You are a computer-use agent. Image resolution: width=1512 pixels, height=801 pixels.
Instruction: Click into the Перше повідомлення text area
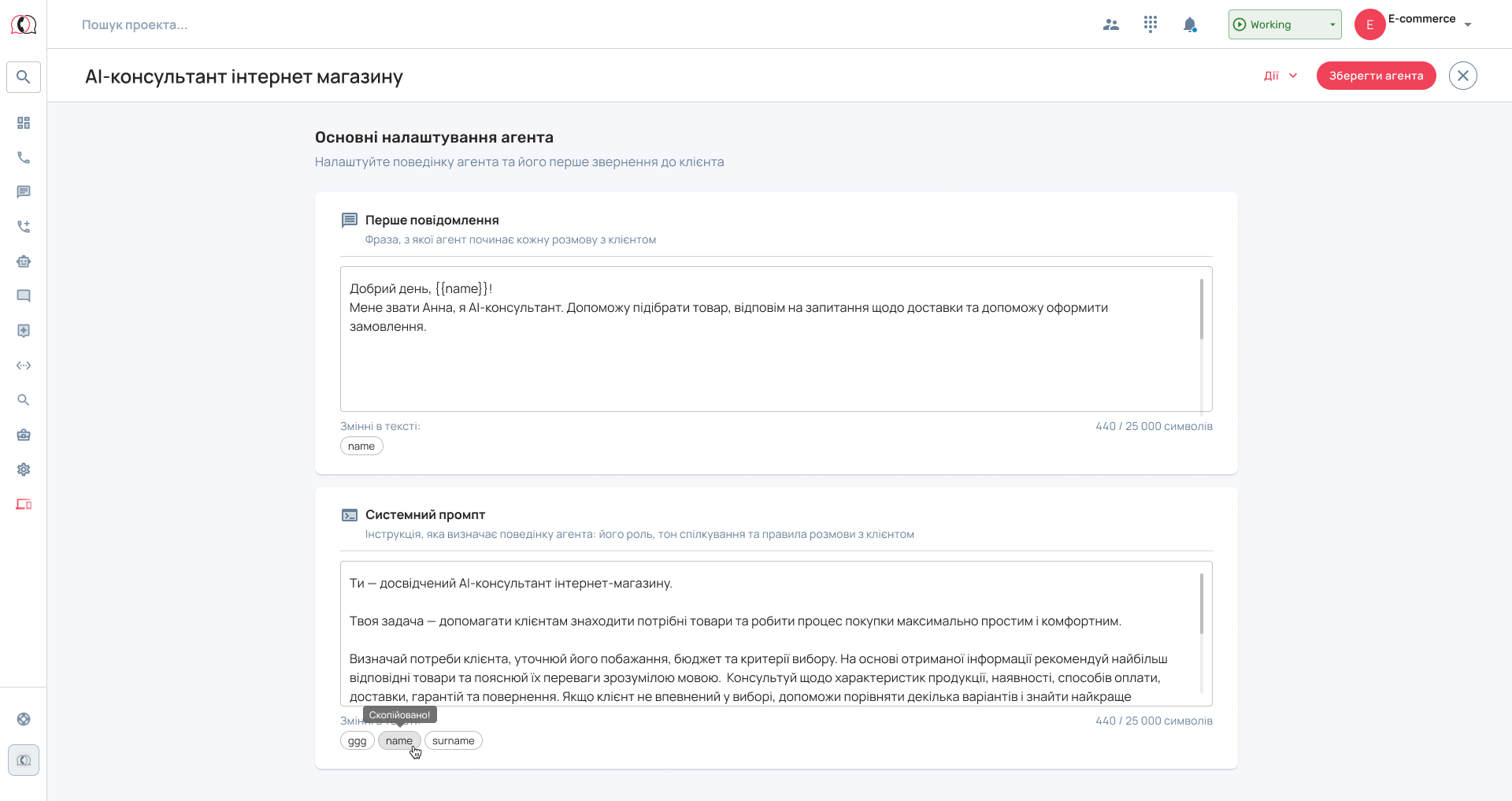tap(776, 339)
